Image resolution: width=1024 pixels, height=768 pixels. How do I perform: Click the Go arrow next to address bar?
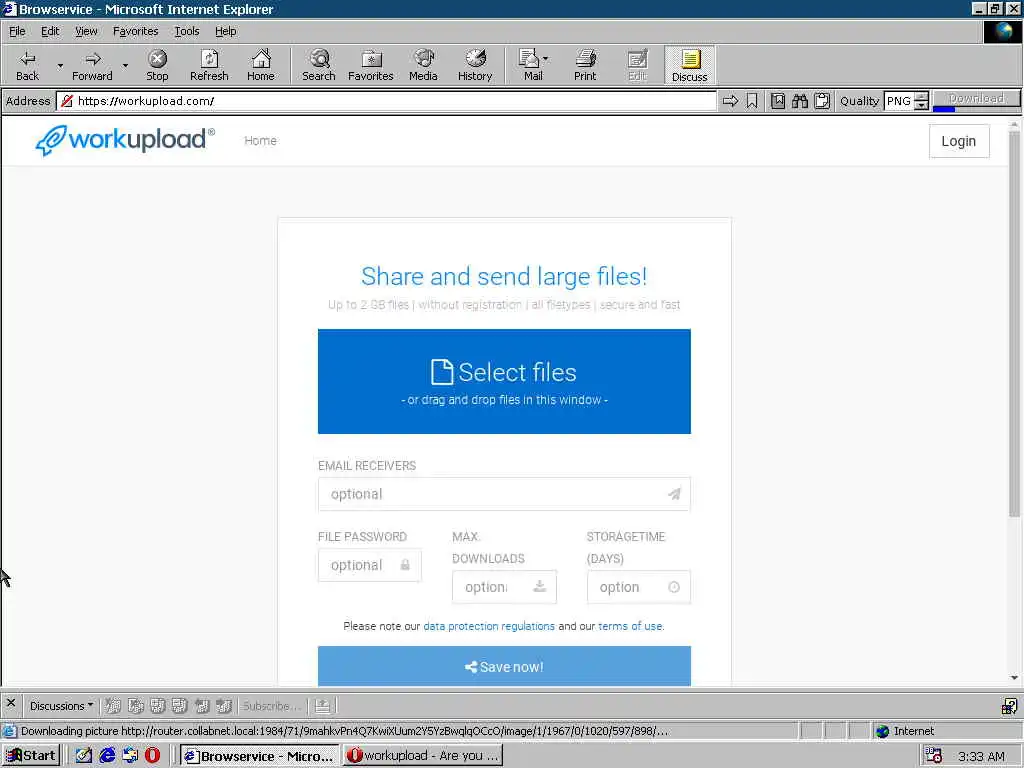(x=730, y=101)
